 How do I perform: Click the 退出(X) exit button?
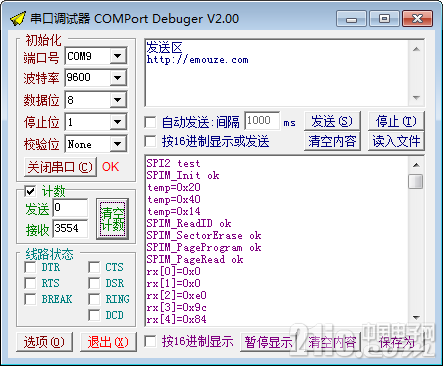108,342
